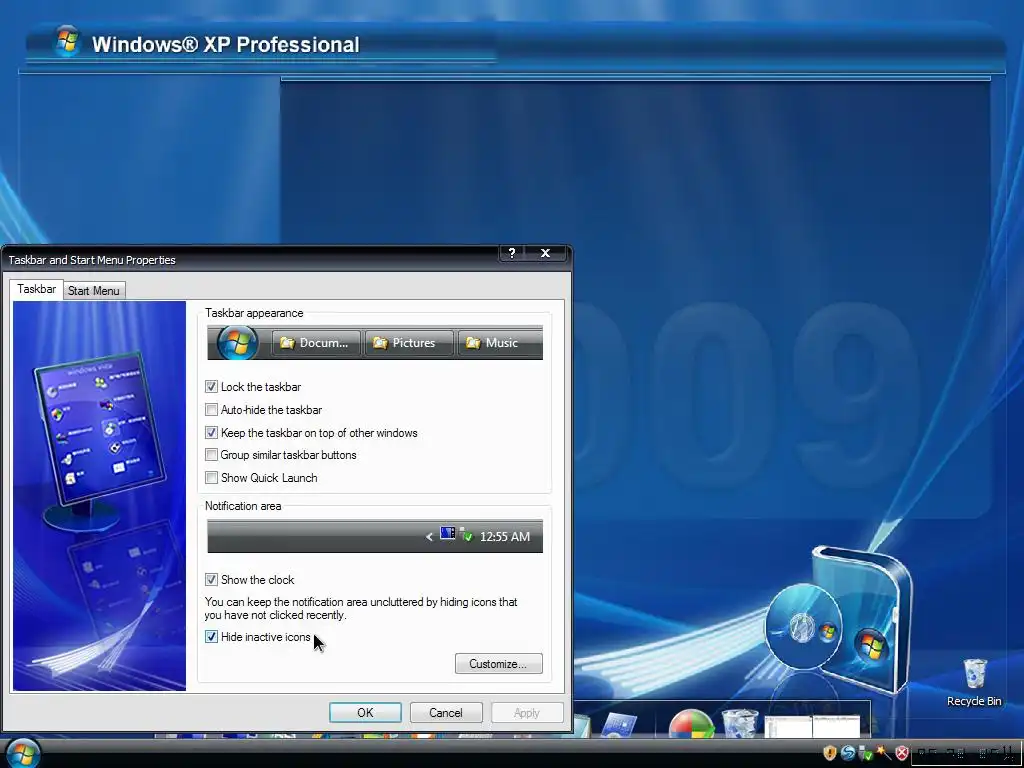Open the Start orb on the taskbar
Screen dimensions: 1024x768
pyautogui.click(x=24, y=753)
